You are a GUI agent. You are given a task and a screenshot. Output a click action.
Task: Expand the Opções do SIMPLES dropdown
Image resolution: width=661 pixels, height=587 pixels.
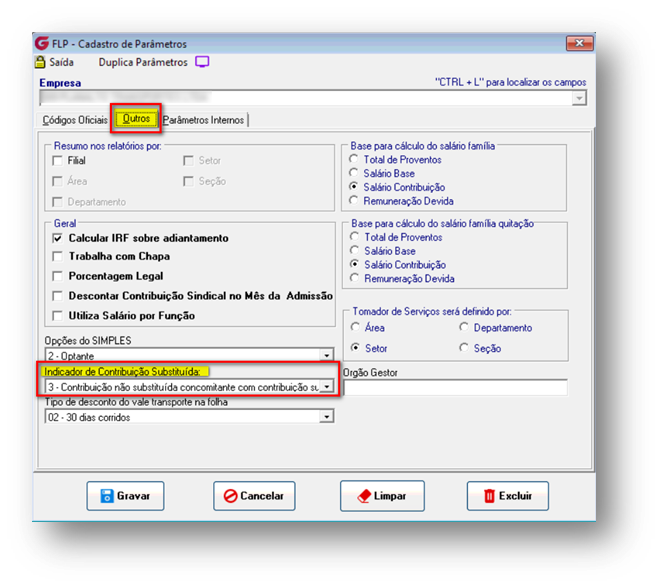327,355
